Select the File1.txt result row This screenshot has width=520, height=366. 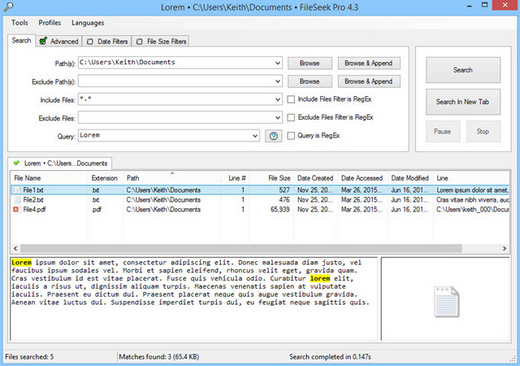(260, 190)
